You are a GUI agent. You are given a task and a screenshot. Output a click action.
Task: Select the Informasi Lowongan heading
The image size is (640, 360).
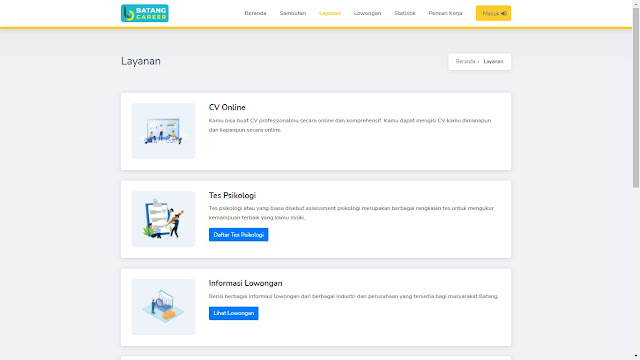[x=245, y=283]
